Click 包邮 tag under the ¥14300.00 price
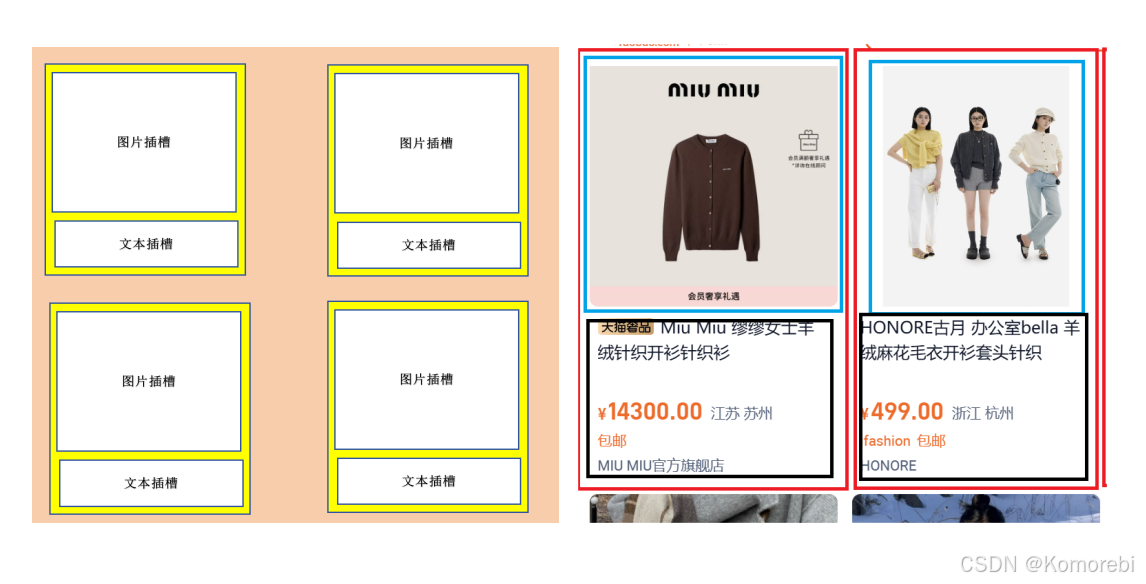This screenshot has height=584, width=1146. tap(612, 441)
